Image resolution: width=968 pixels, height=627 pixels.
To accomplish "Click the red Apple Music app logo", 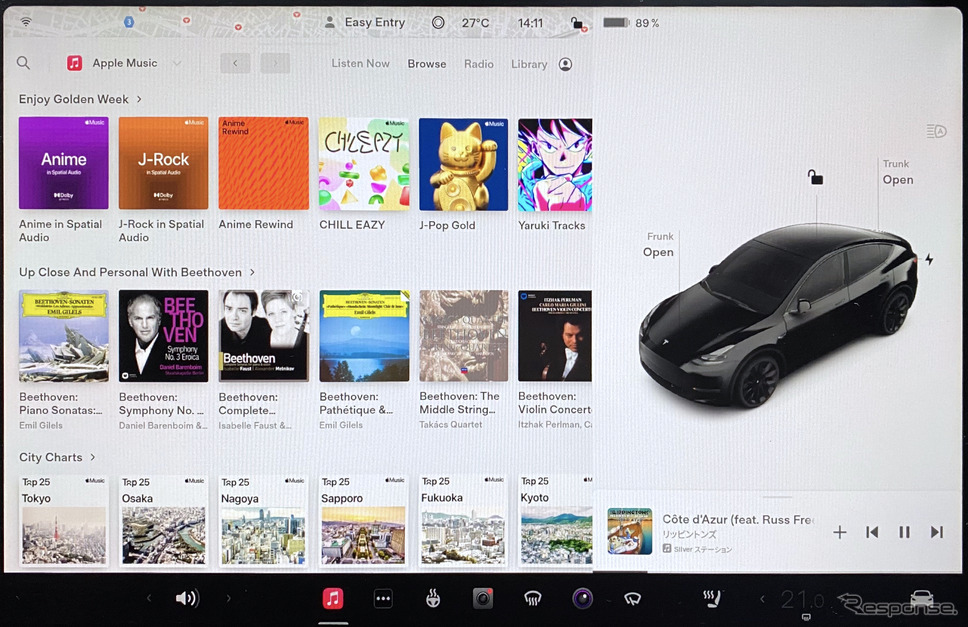I will [x=75, y=63].
